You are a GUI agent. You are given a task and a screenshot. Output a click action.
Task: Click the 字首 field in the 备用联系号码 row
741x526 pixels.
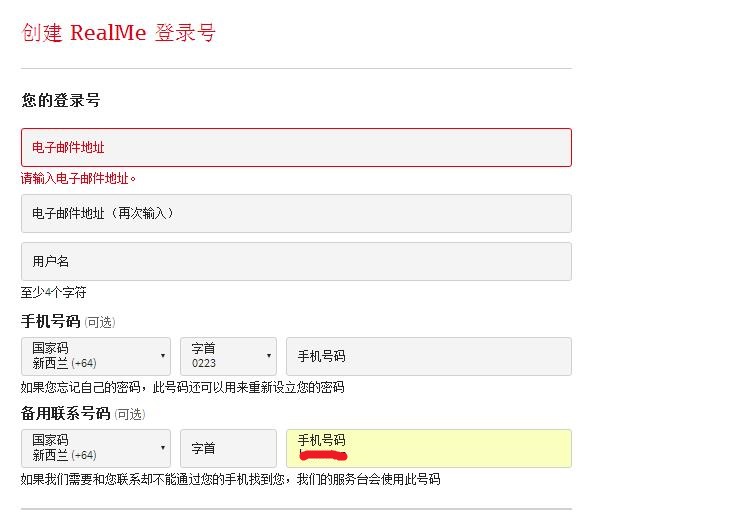coord(228,448)
